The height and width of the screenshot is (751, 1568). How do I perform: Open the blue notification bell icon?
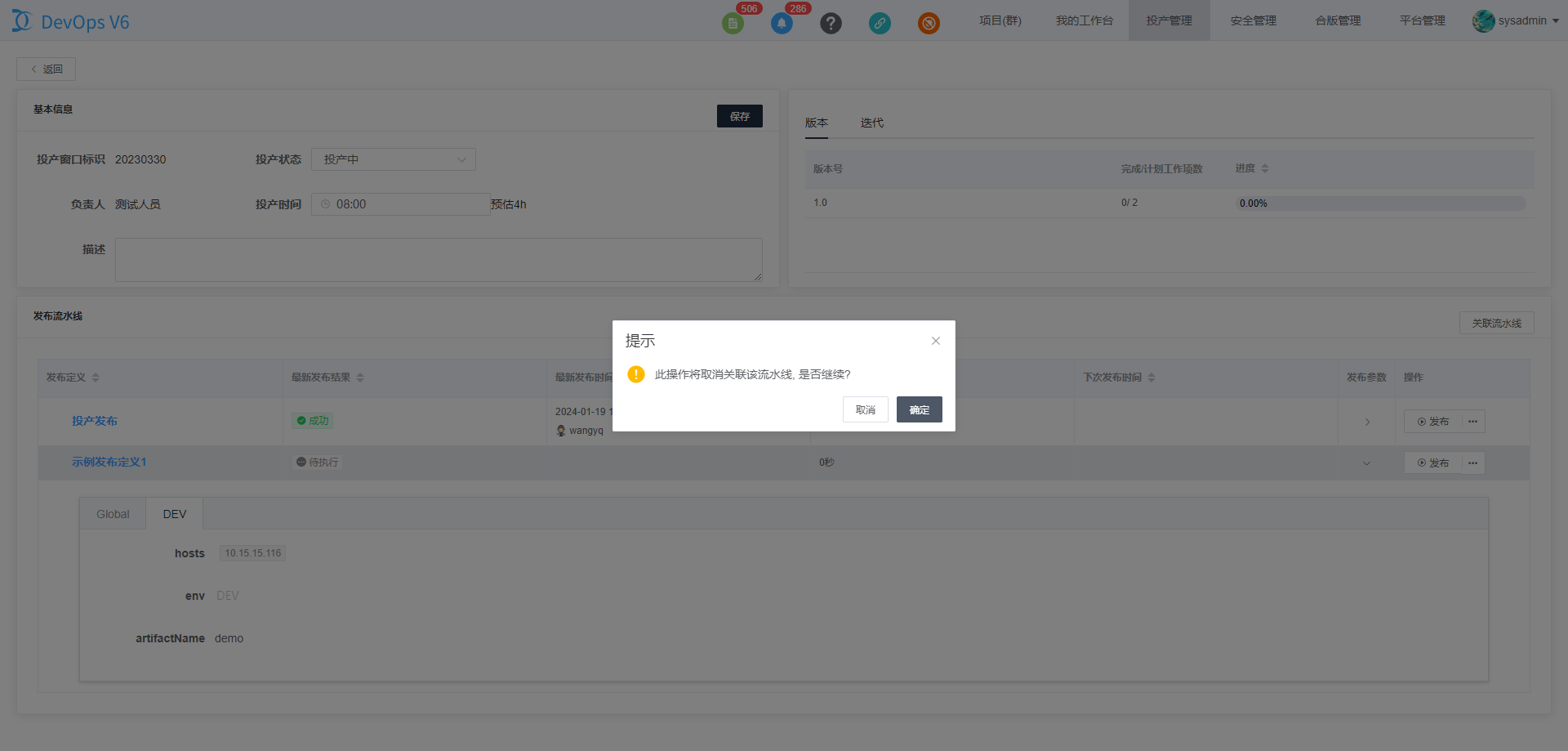click(x=782, y=23)
